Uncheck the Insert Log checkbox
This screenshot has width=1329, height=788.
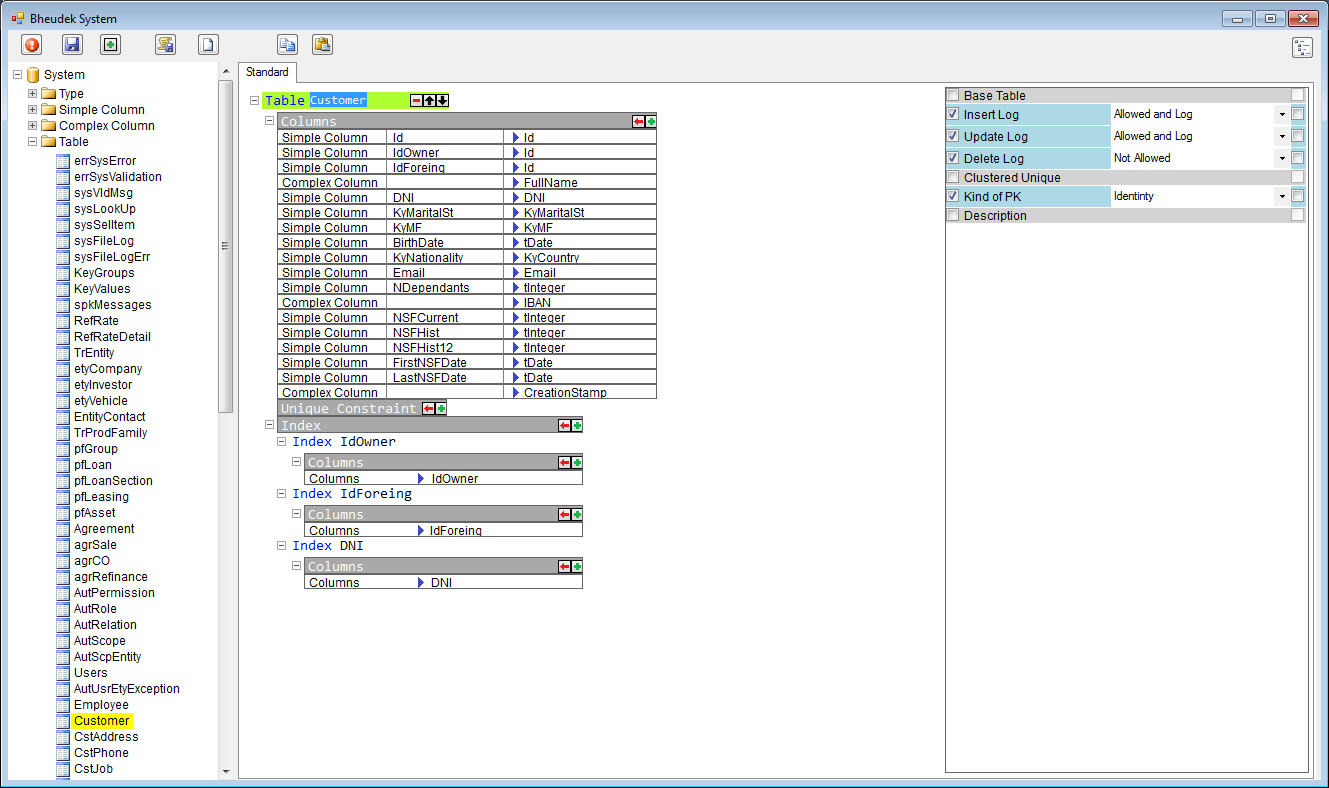click(x=953, y=115)
